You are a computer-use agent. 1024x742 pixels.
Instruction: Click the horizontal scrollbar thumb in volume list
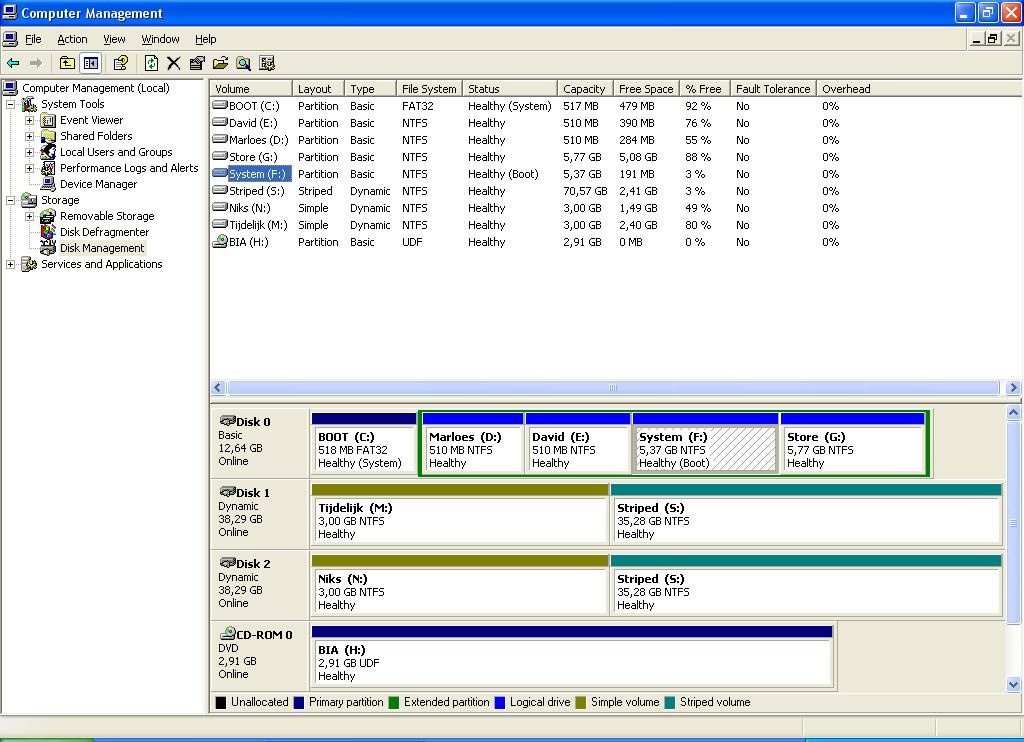613,387
